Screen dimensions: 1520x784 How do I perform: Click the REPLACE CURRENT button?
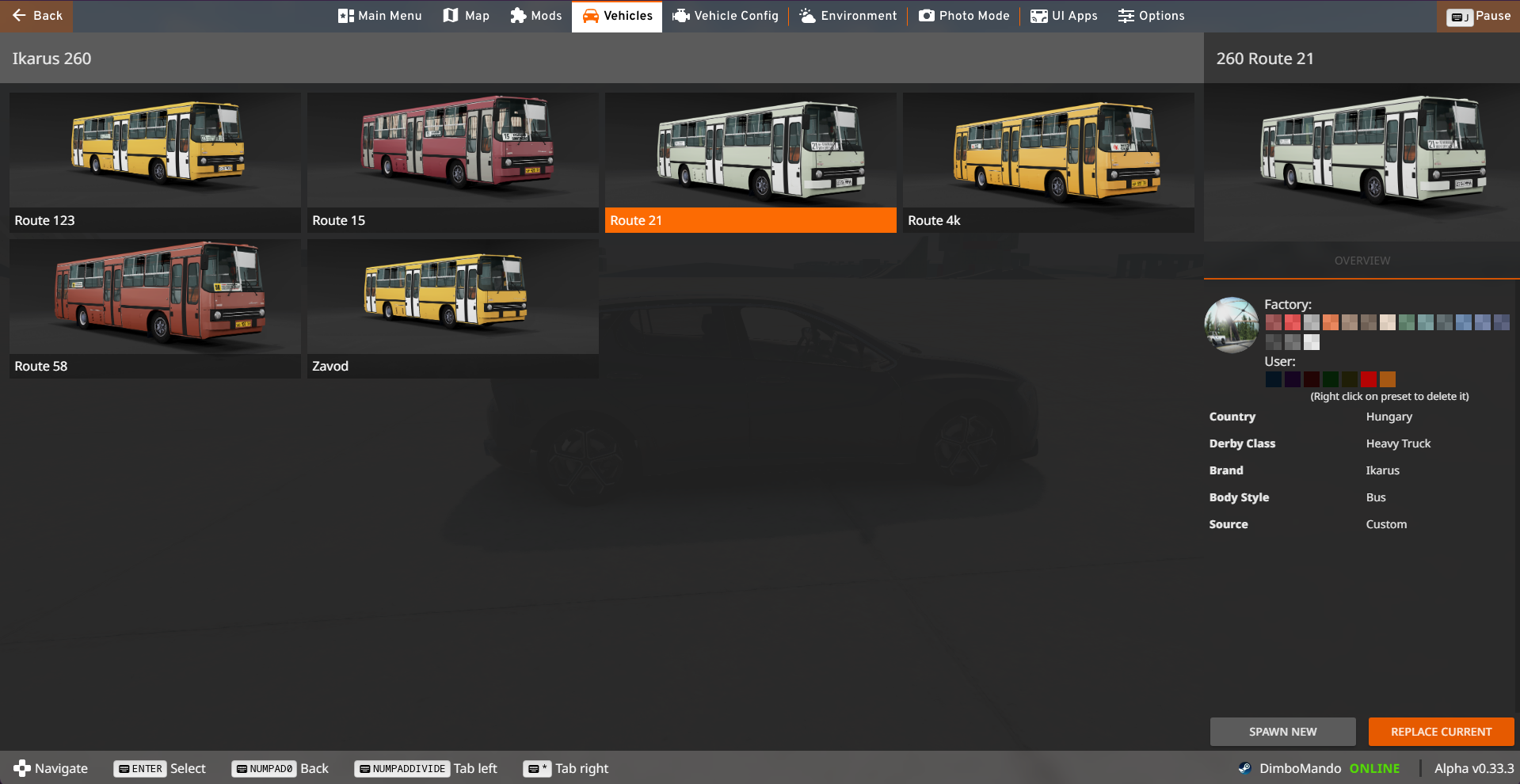click(1441, 732)
